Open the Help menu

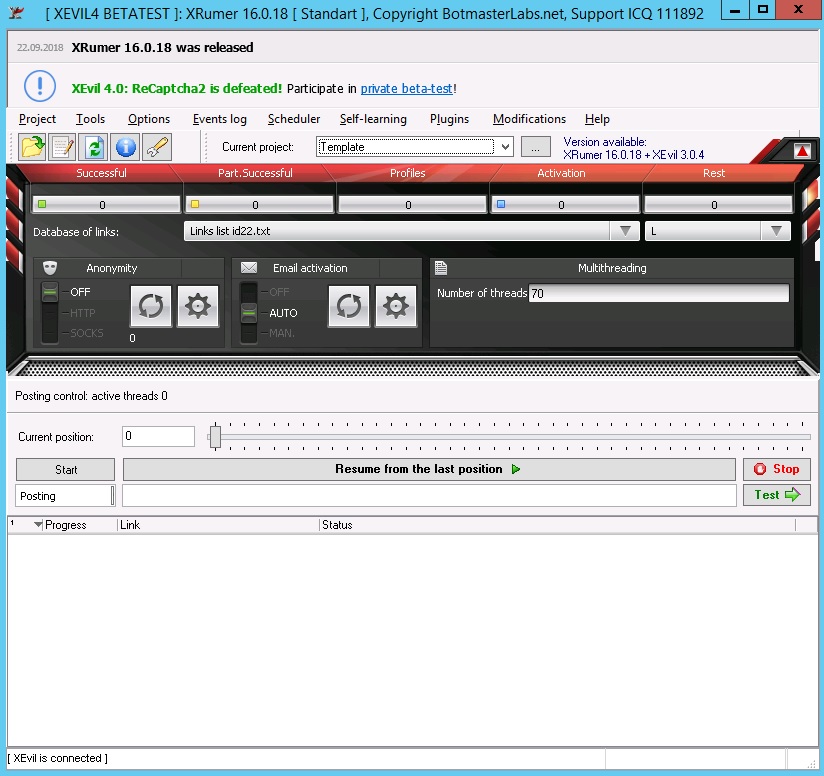pos(597,119)
